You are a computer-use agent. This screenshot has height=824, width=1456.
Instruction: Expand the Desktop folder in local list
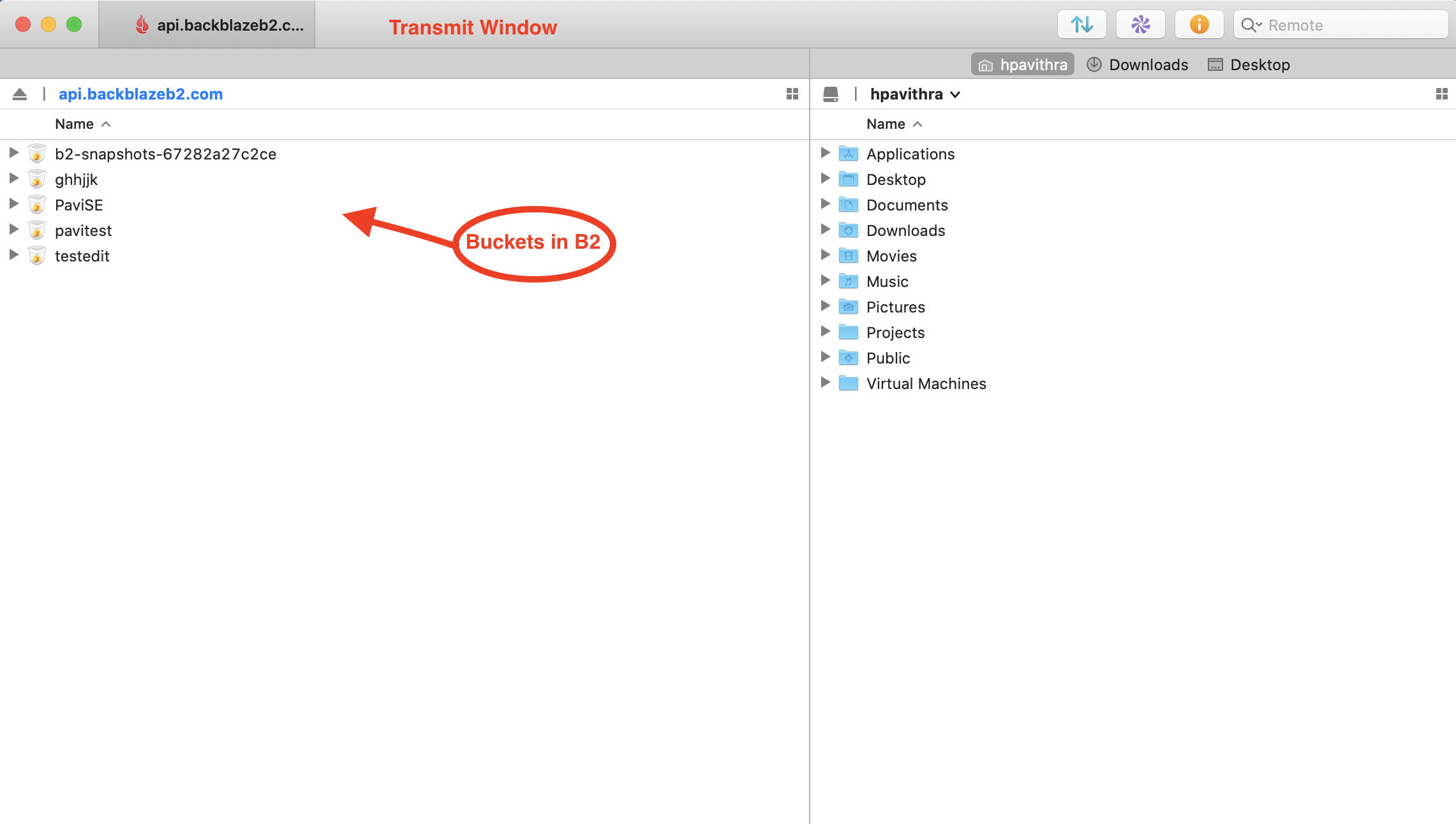coord(825,179)
